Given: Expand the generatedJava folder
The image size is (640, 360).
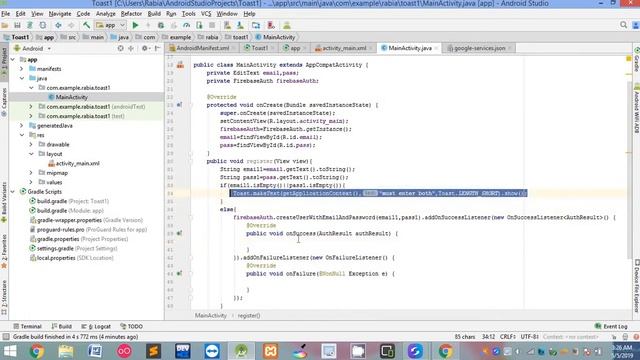Looking at the screenshot, I should (x=22, y=126).
